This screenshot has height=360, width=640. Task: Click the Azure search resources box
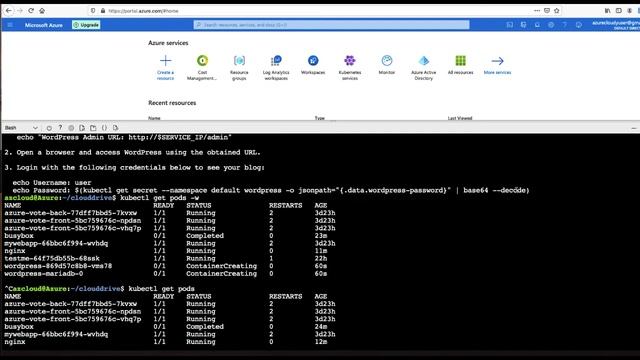point(331,25)
